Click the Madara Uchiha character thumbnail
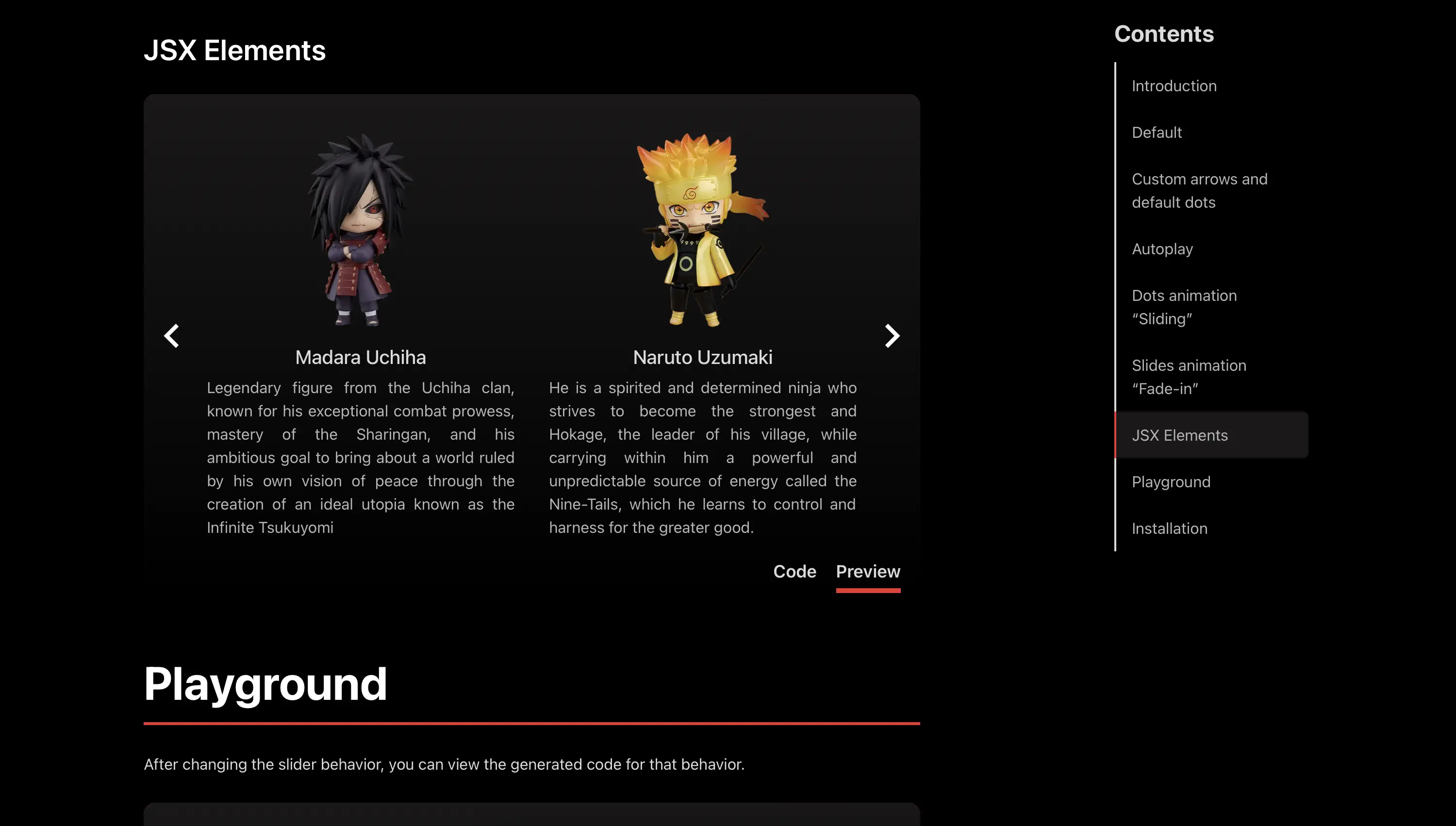Screen dimensions: 1456x826 (360, 231)
